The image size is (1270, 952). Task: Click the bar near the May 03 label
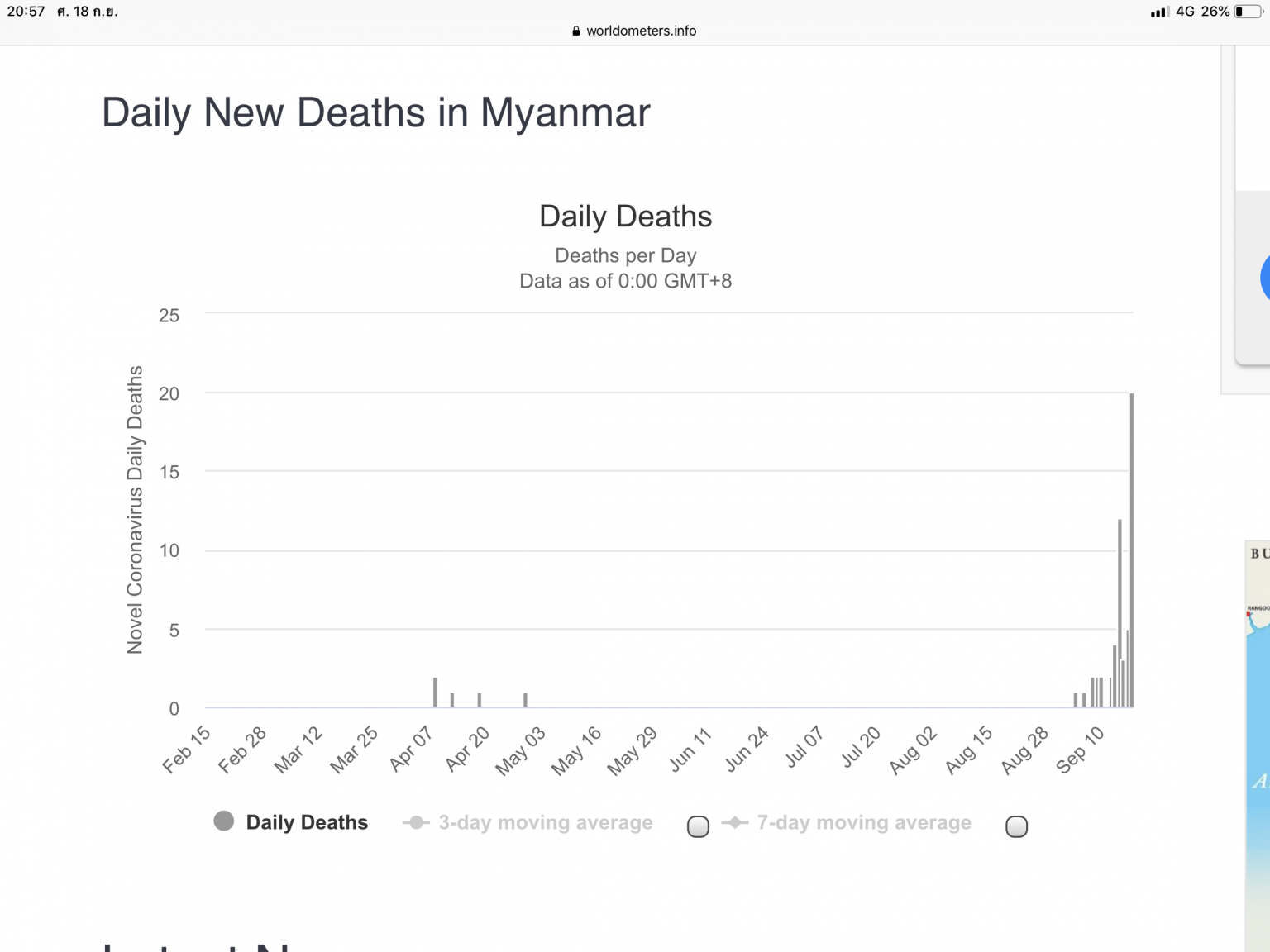click(525, 700)
